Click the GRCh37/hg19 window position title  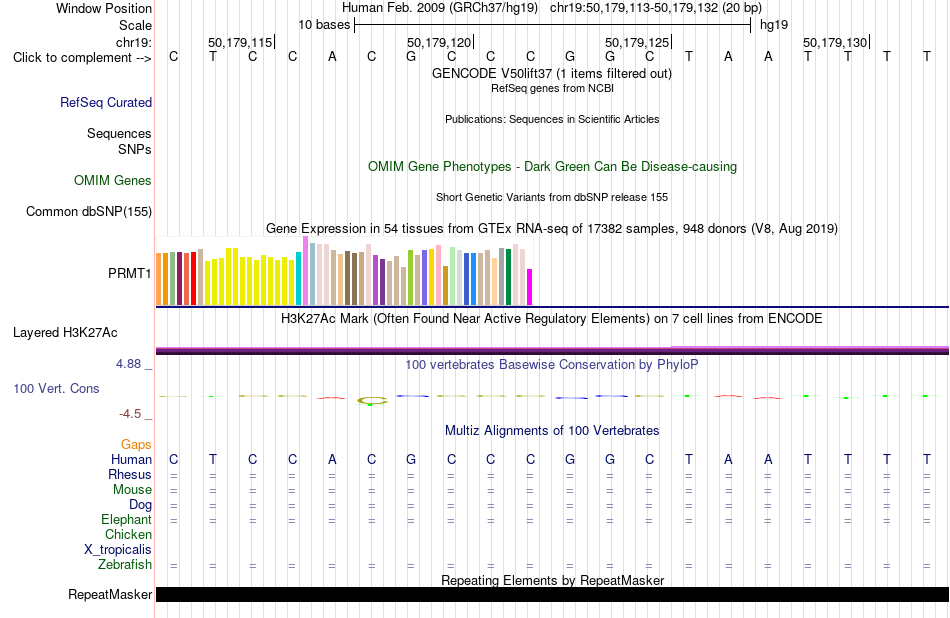click(551, 8)
